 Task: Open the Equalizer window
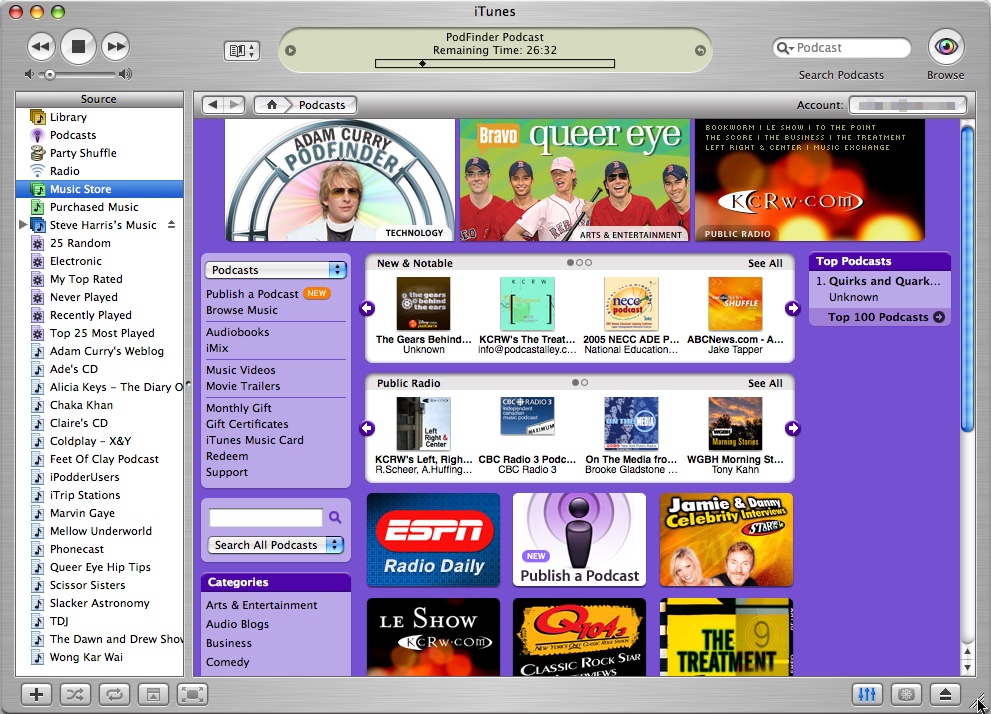[866, 694]
